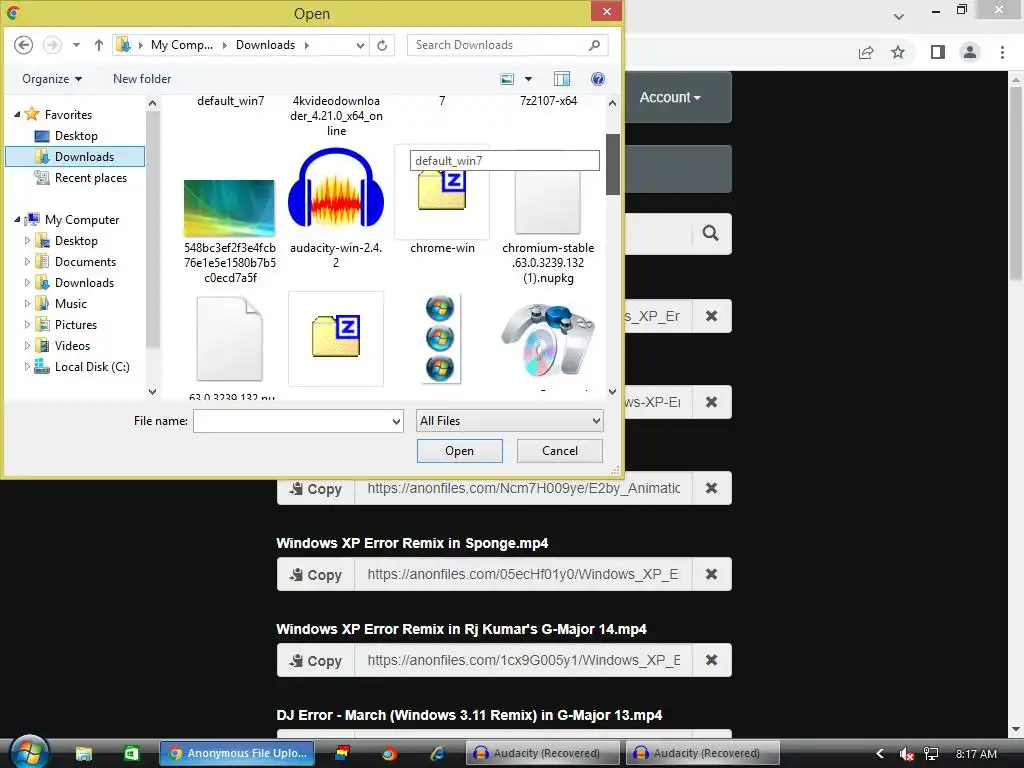Viewport: 1024px width, 768px height.
Task: Click the website search magnifier button
Action: (x=711, y=233)
